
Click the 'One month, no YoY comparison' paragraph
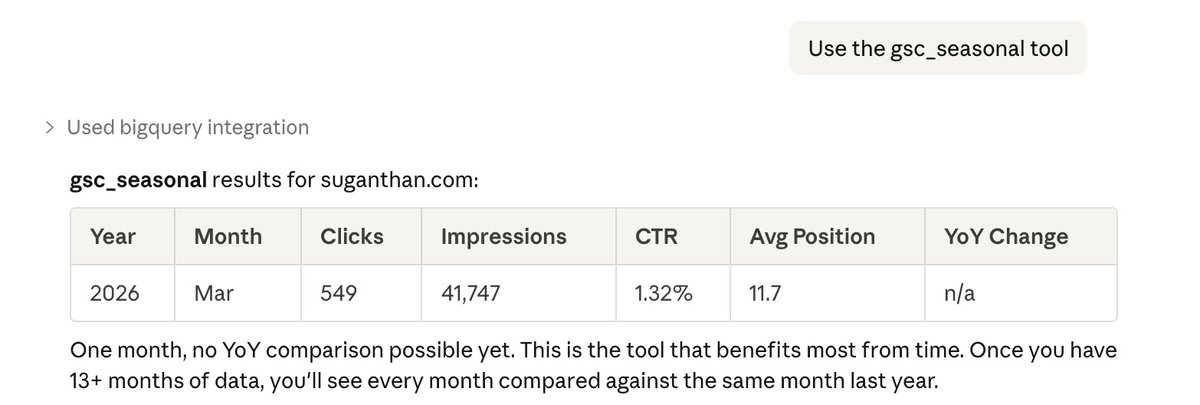pos(592,366)
